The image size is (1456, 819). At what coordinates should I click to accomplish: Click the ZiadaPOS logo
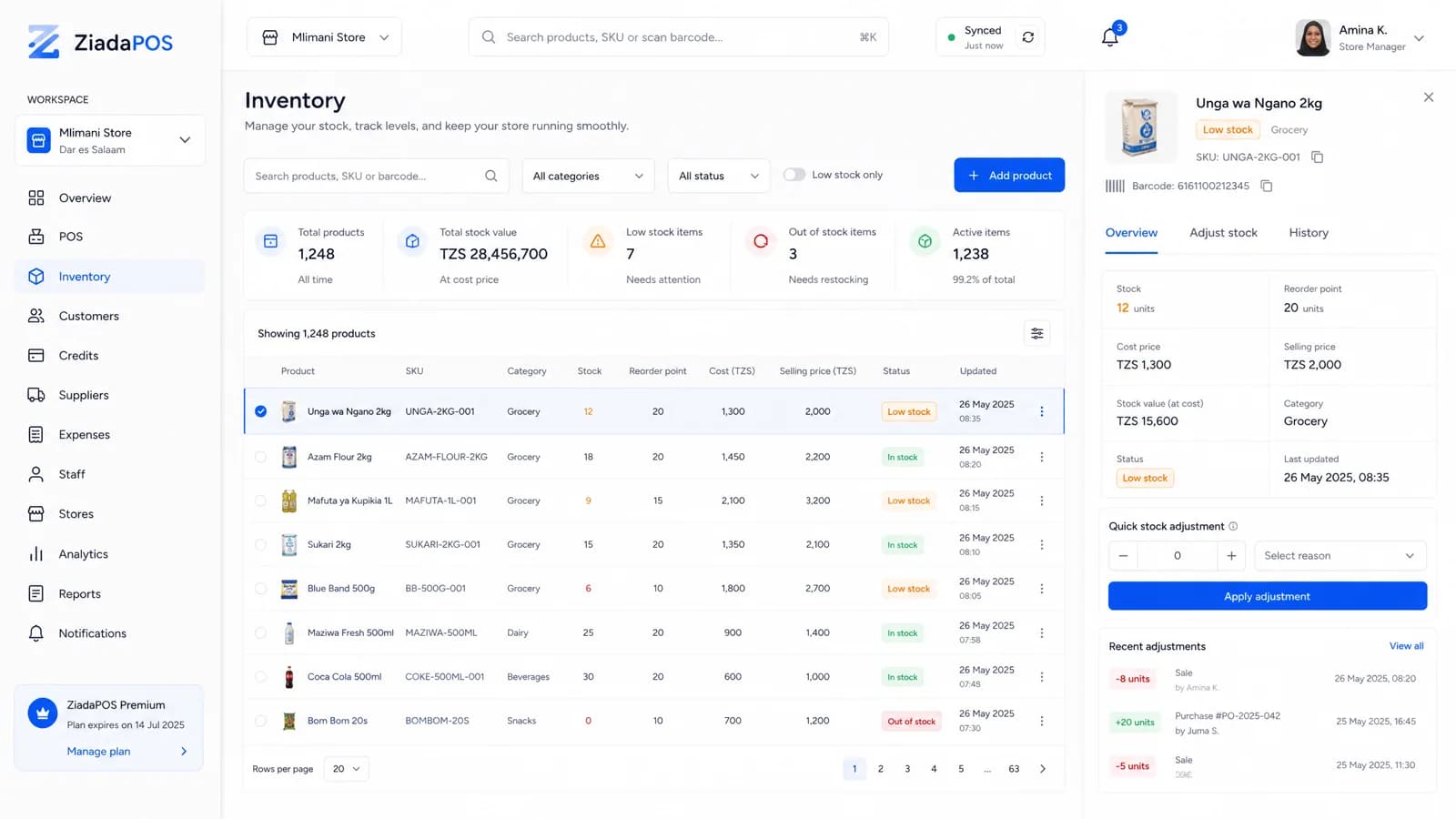pos(100,42)
